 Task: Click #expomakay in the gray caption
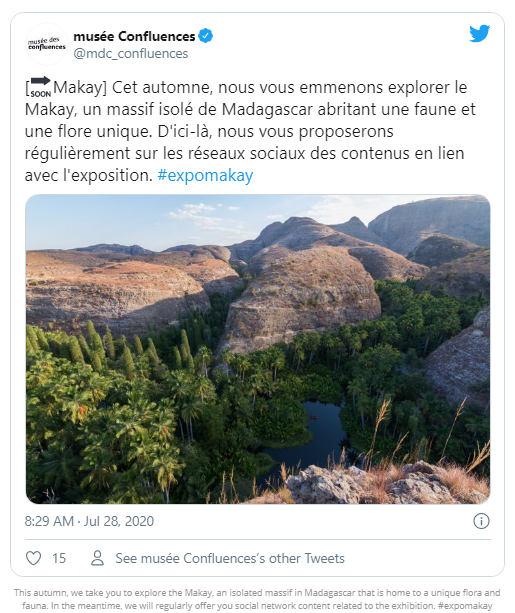click(x=465, y=606)
